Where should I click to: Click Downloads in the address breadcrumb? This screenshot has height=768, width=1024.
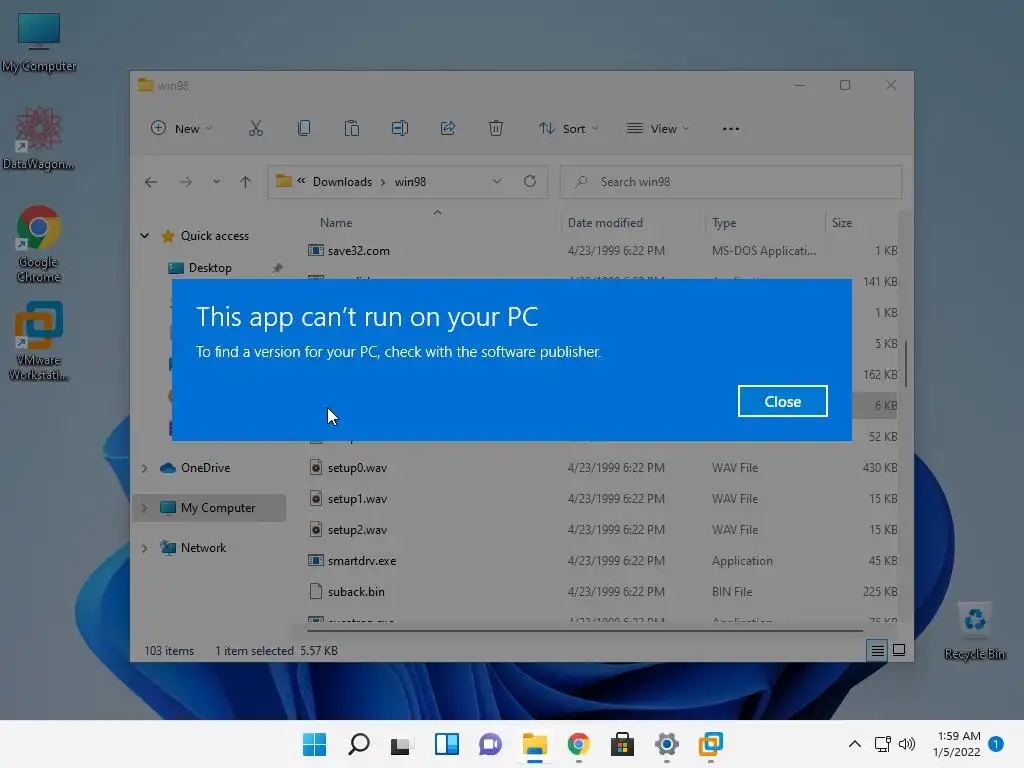coord(342,182)
